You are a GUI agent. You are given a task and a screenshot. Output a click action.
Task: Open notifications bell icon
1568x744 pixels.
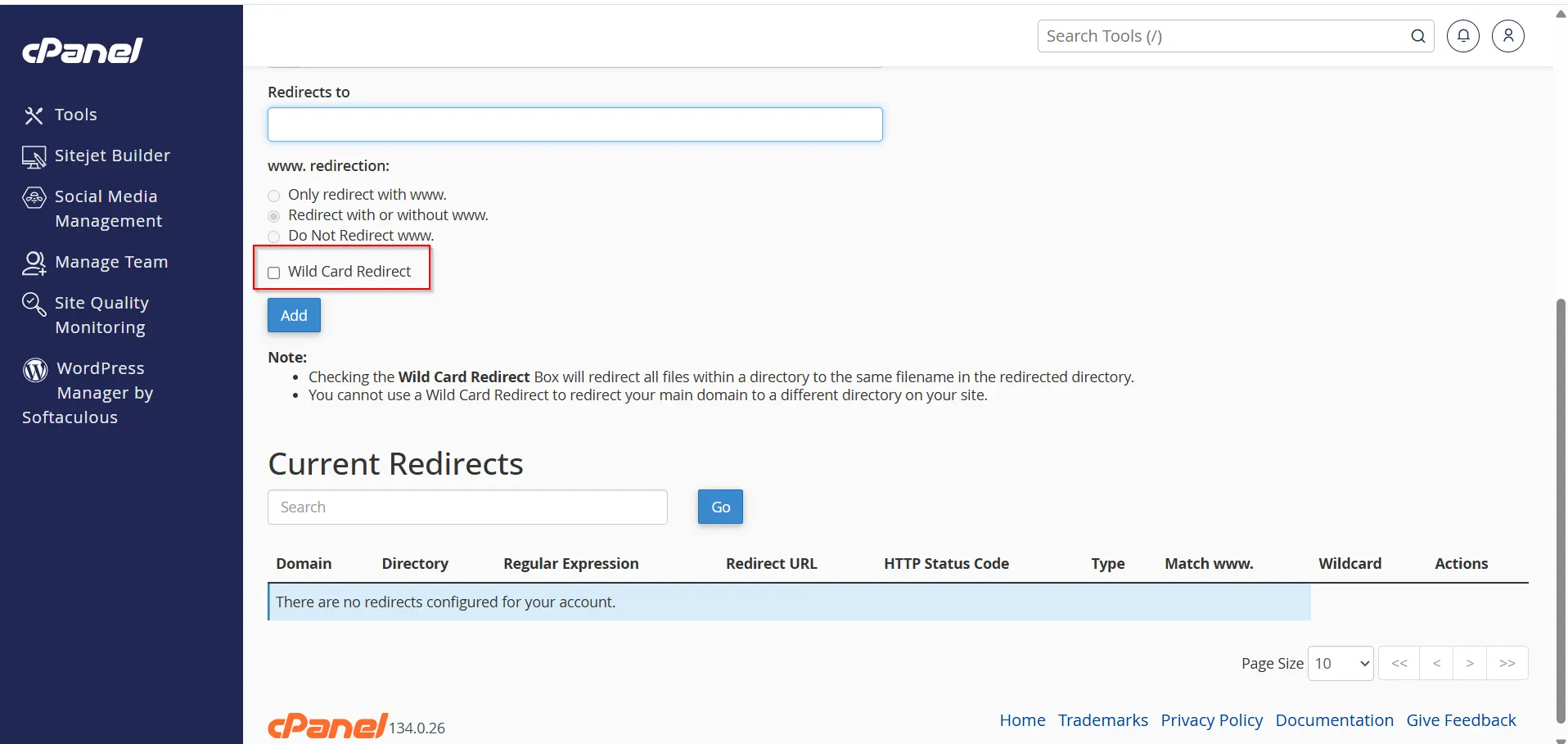pyautogui.click(x=1463, y=36)
